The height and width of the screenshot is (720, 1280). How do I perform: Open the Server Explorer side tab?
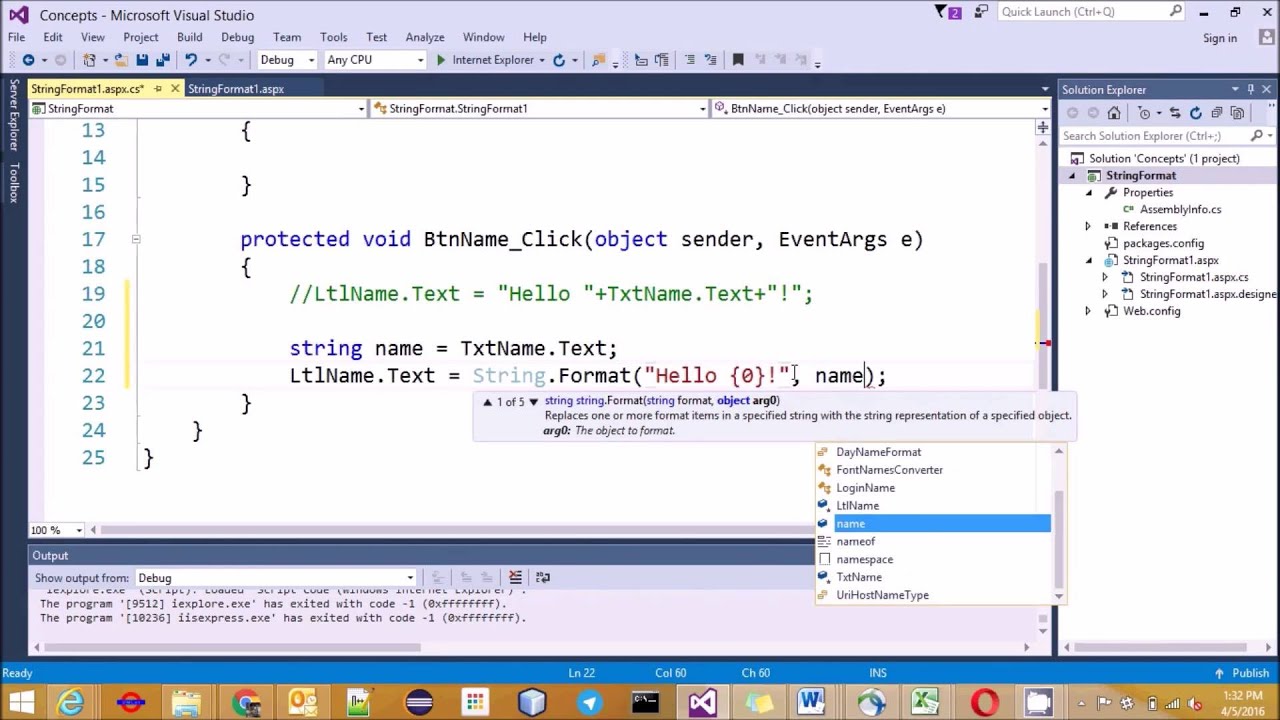[13, 115]
